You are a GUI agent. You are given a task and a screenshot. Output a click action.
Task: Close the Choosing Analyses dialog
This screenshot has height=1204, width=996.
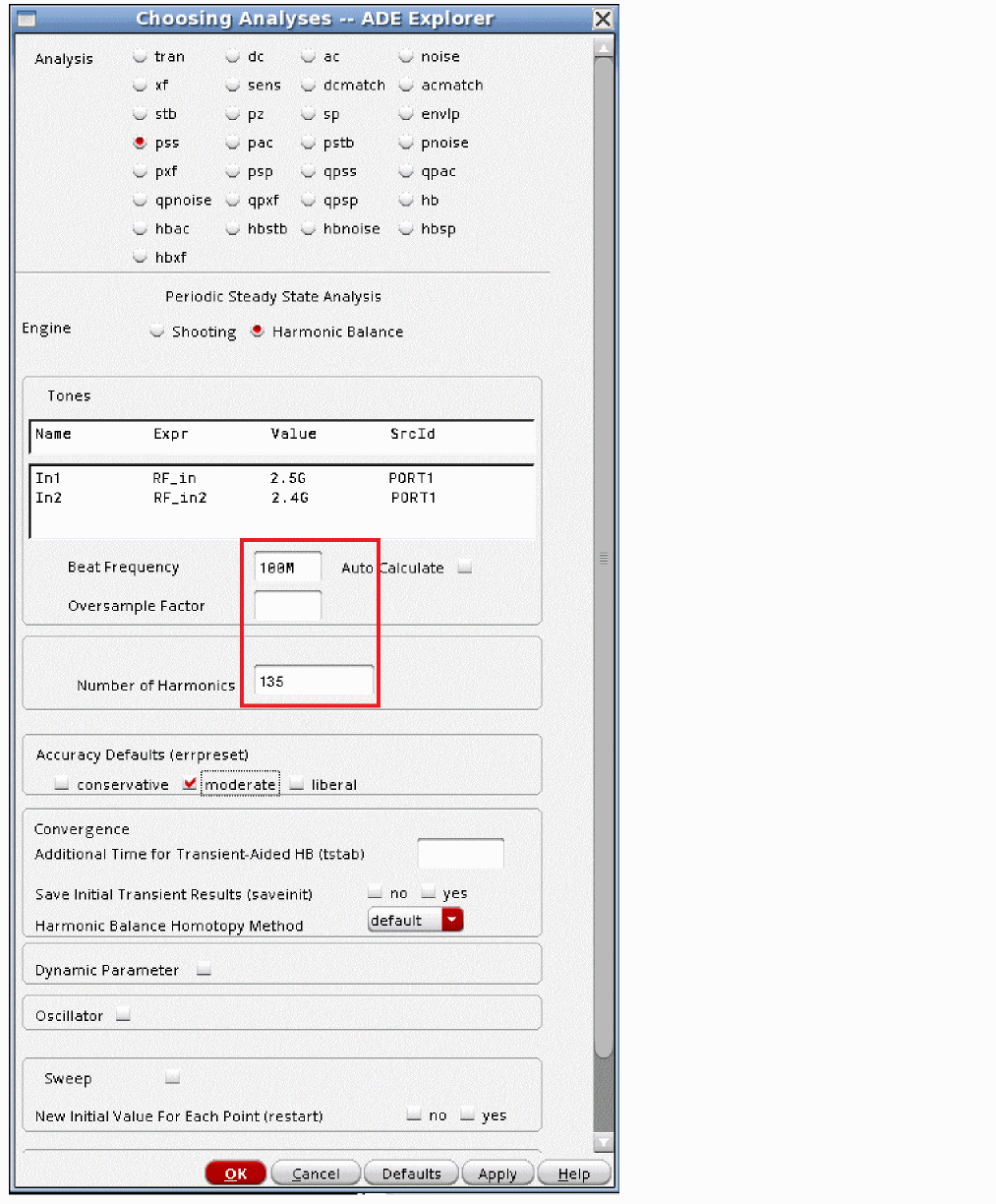click(603, 19)
